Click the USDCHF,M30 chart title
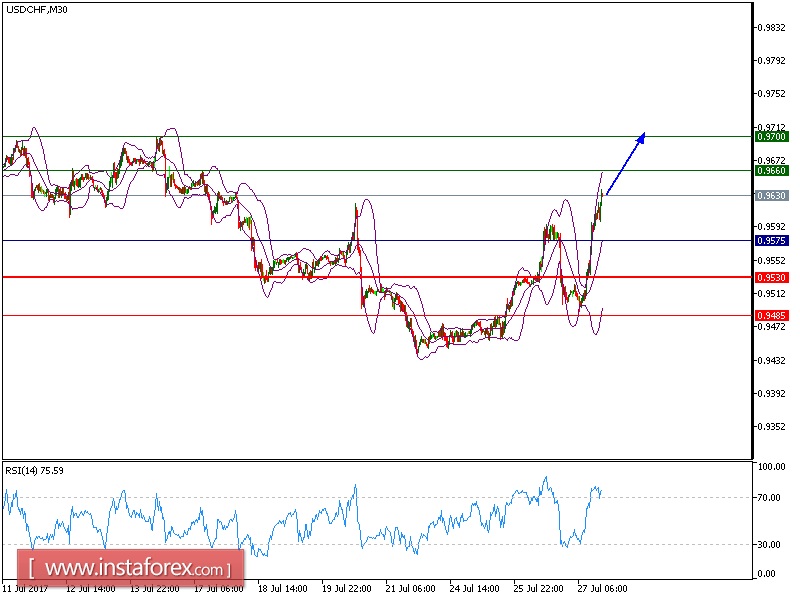Screen dimensions: 800x600 36,10
